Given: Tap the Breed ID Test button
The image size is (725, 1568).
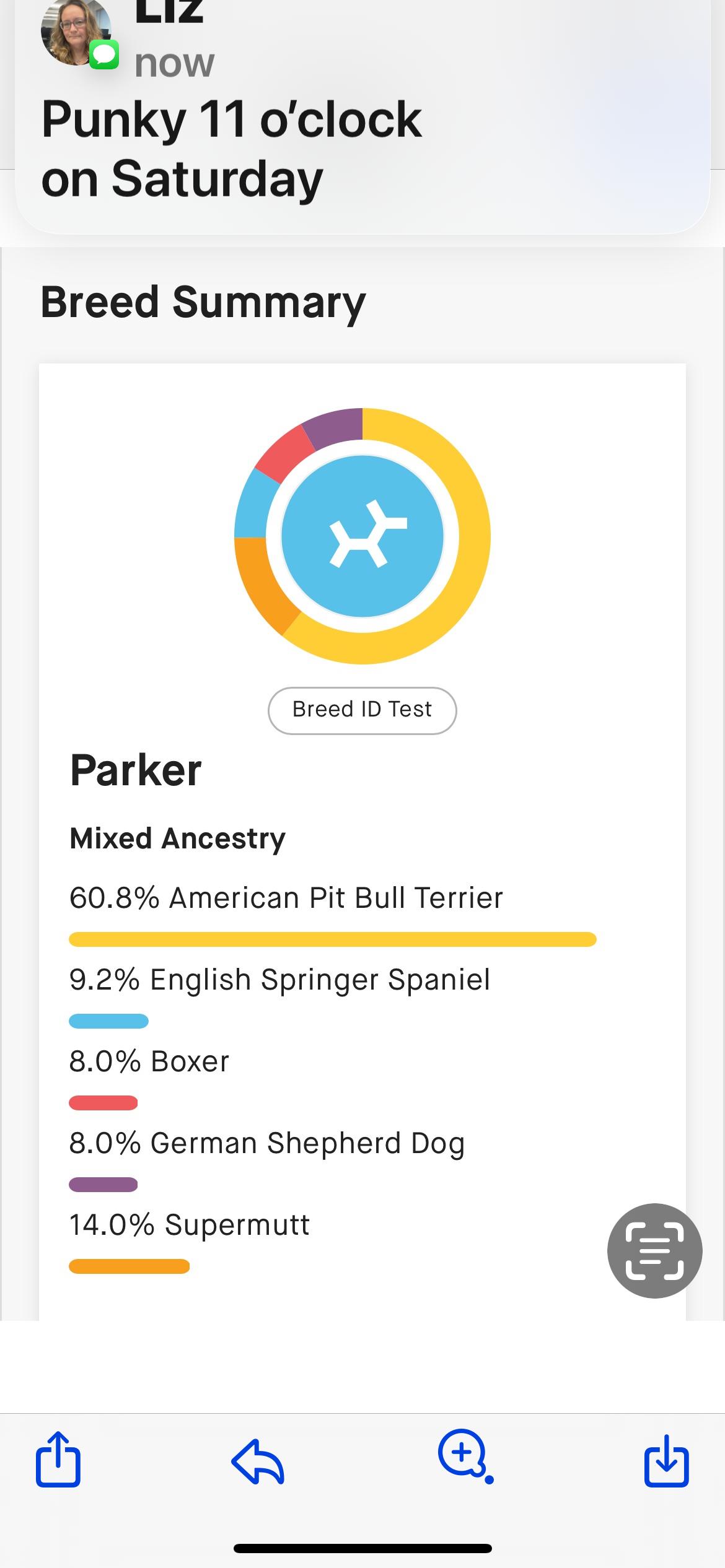Looking at the screenshot, I should [x=362, y=710].
